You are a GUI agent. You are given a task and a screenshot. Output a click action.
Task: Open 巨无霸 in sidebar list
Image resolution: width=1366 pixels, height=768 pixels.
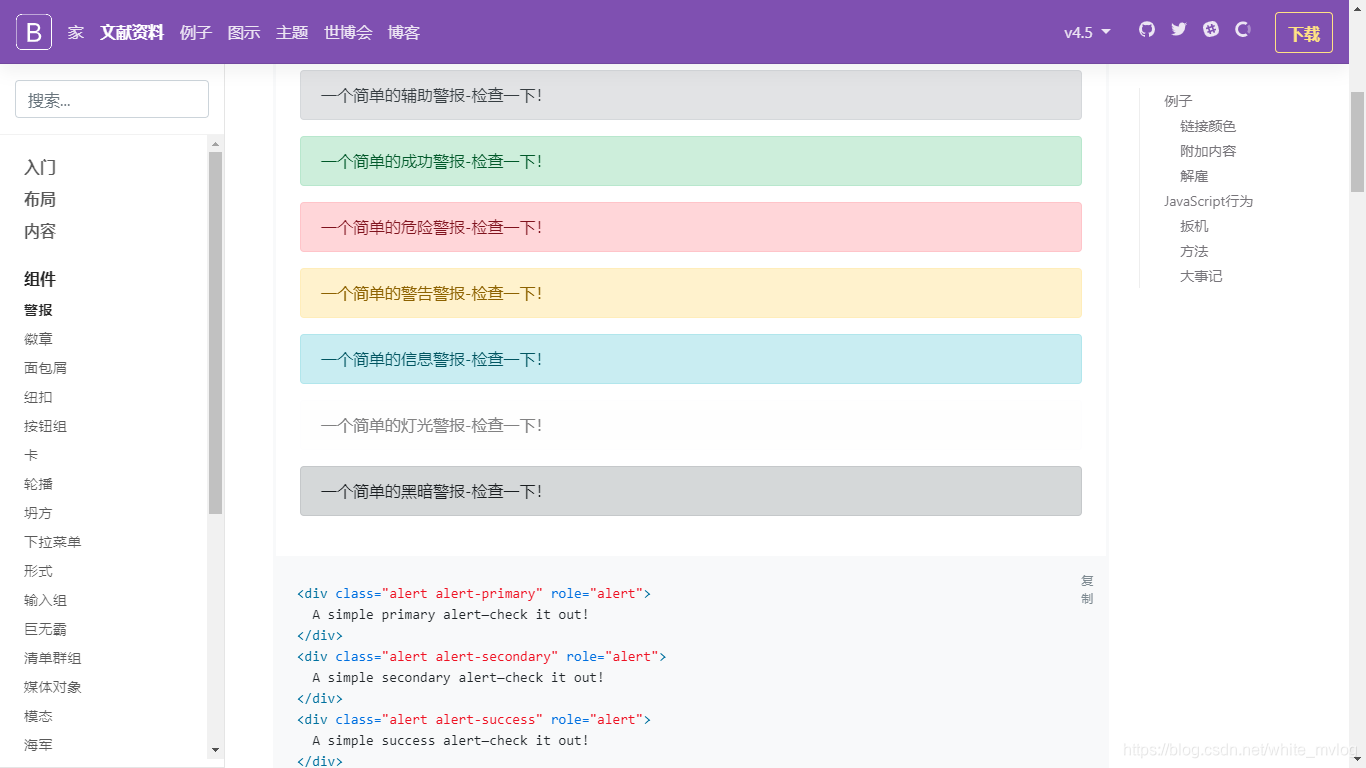tap(45, 629)
